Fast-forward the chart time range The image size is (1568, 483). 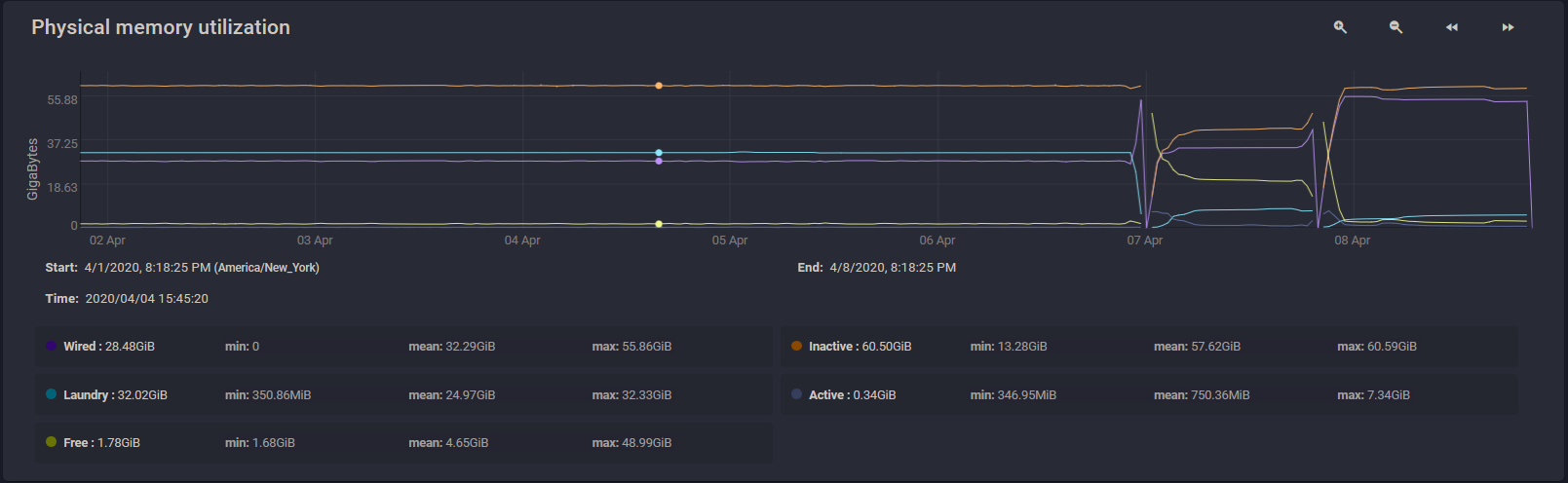point(1508,27)
